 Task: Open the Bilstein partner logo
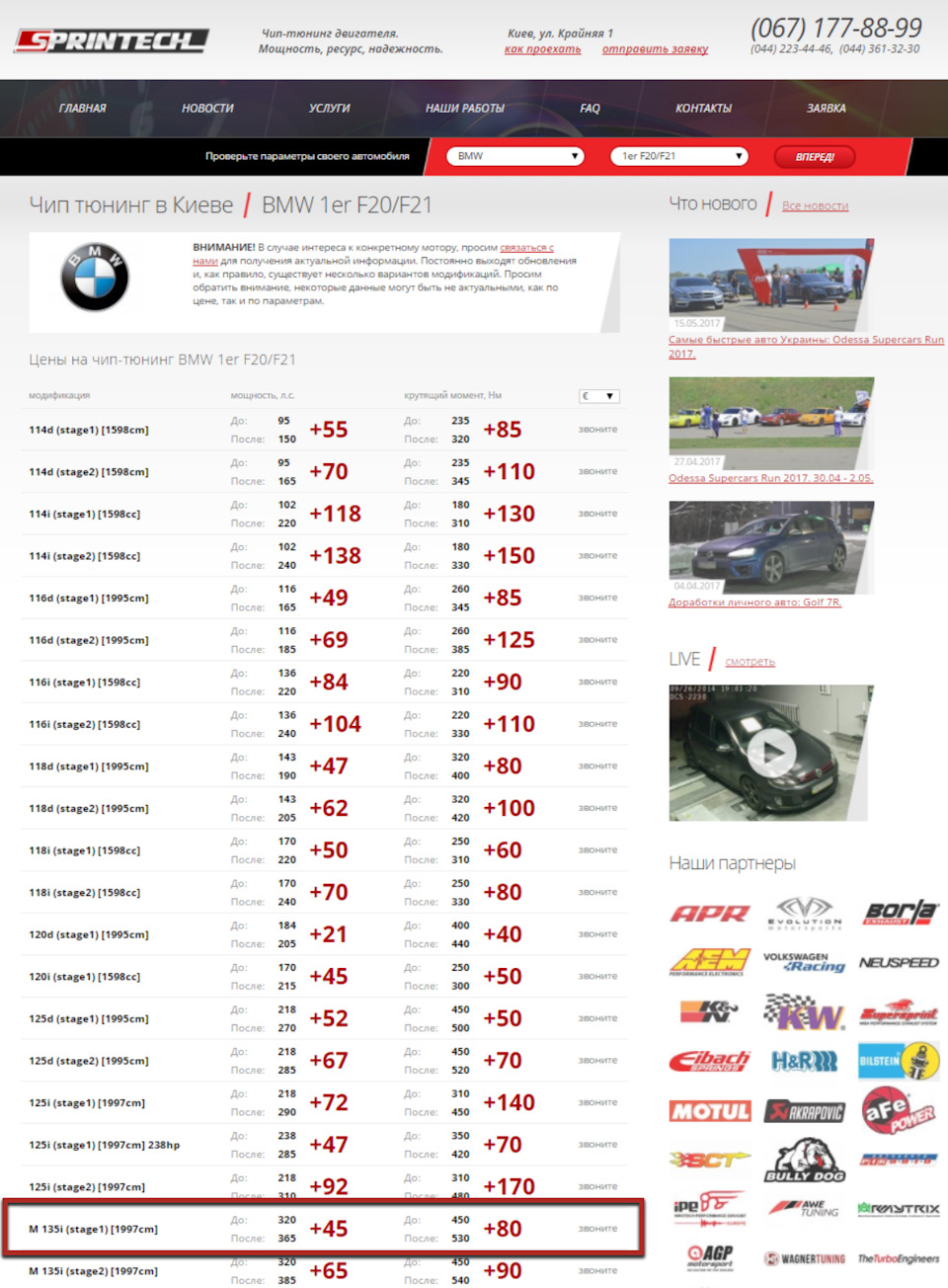[899, 1062]
